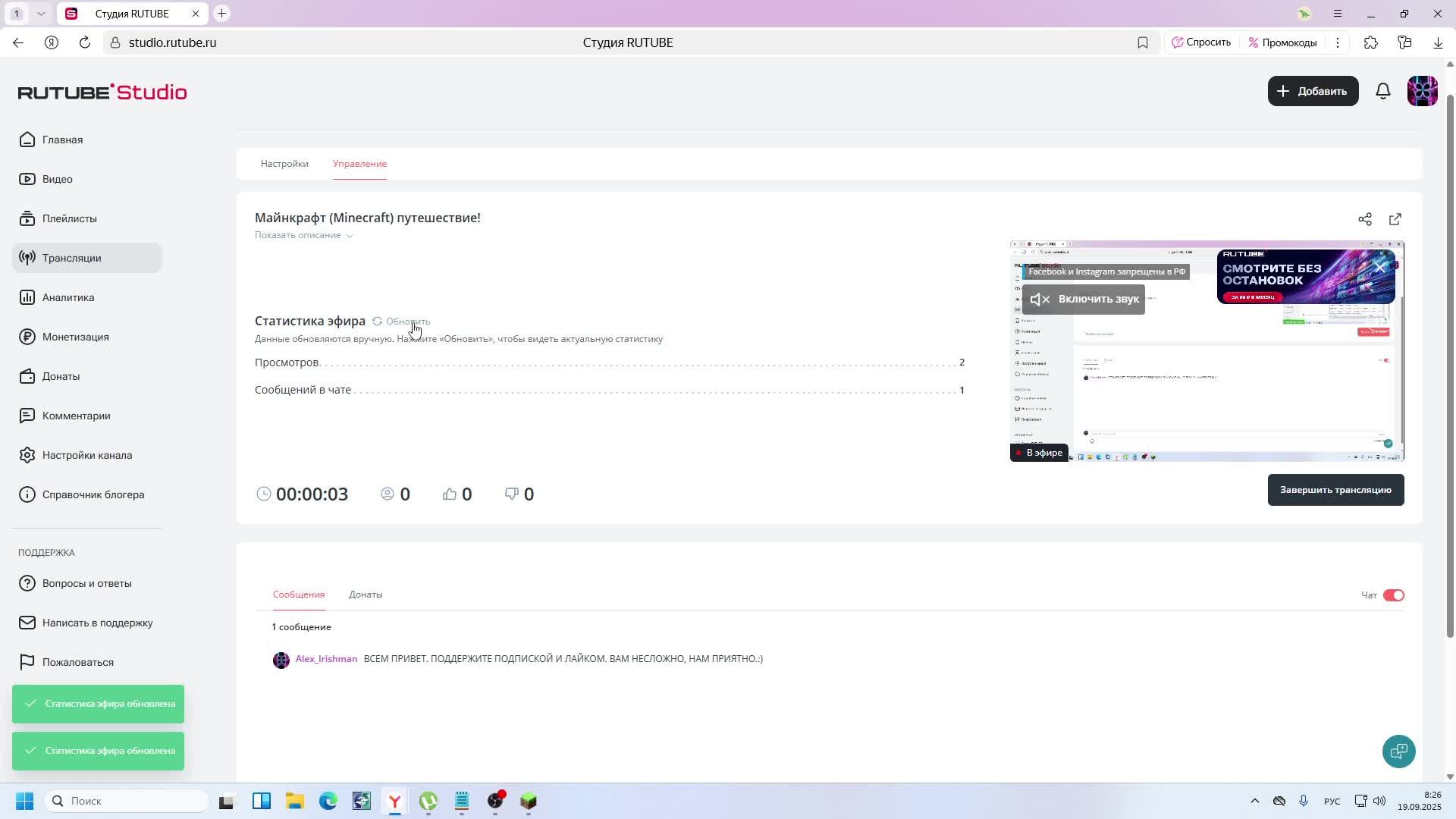The height and width of the screenshot is (819, 1456).
Task: Click the share icon for the stream
Action: pos(1365,219)
